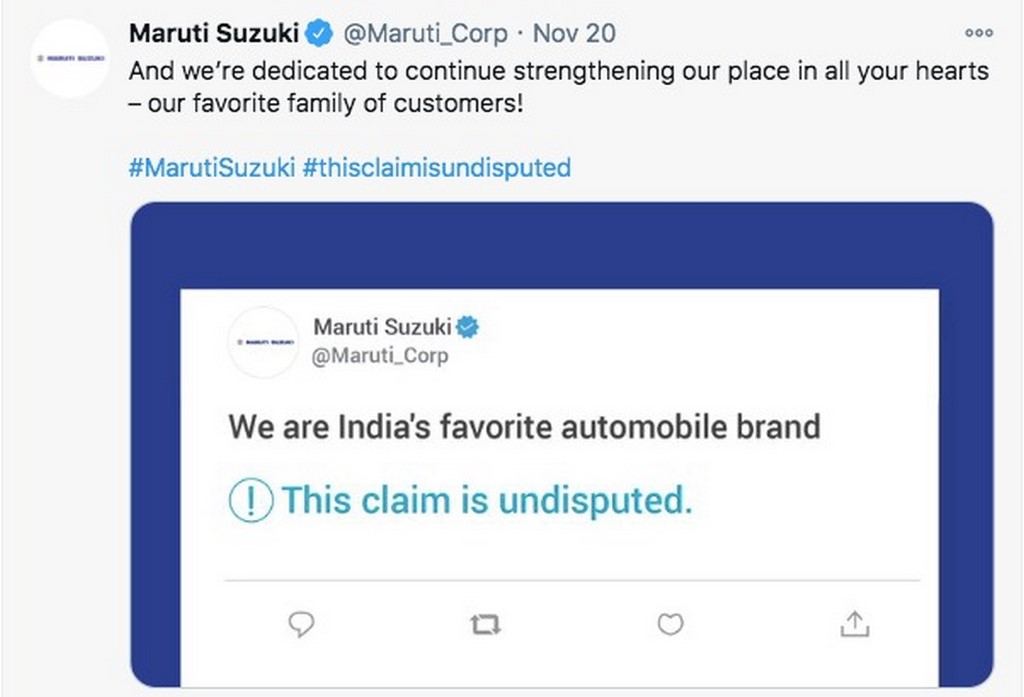
Task: Expand tweet actions via the ellipsis control
Action: 977,31
